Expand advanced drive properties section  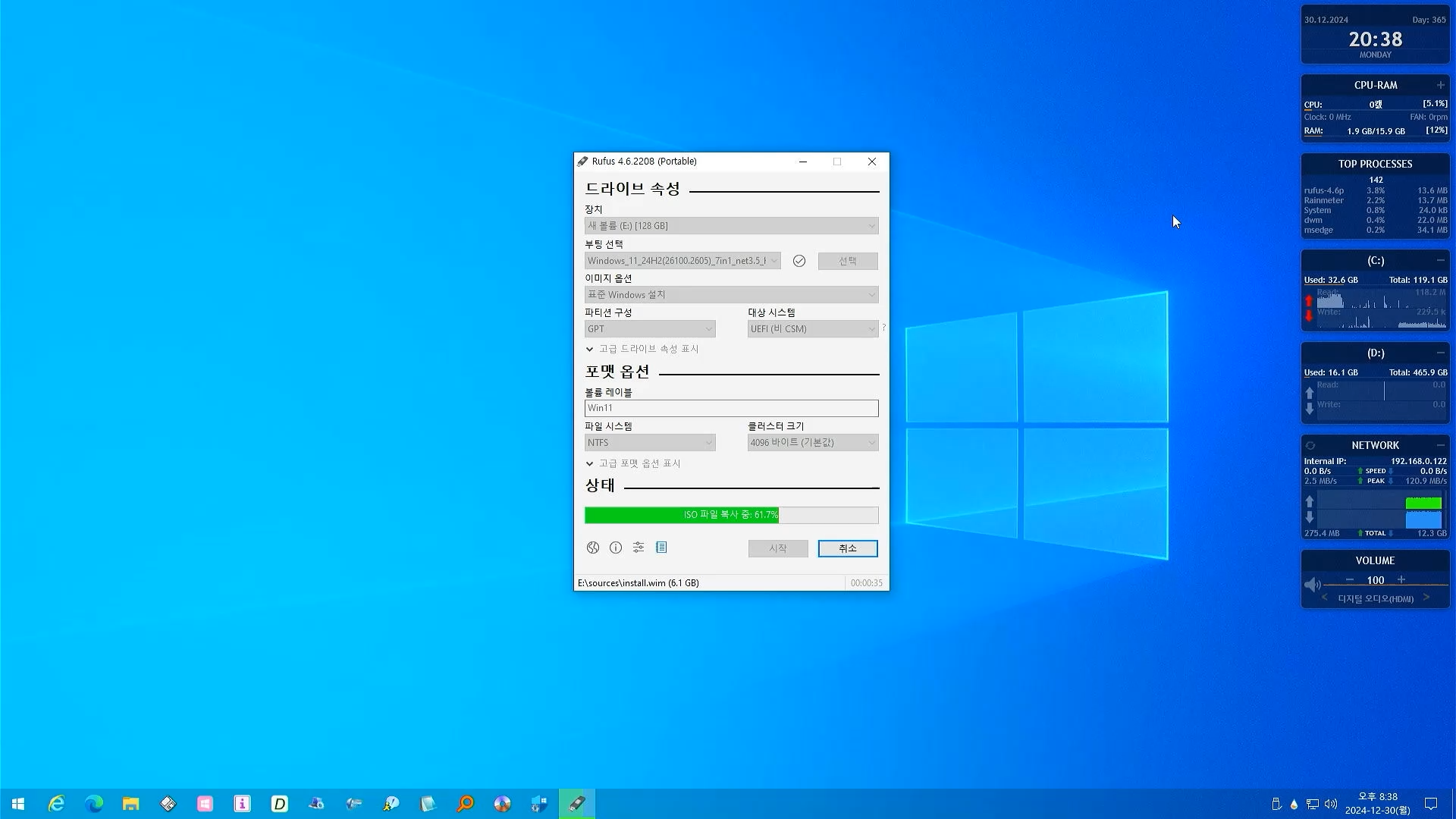(642, 349)
